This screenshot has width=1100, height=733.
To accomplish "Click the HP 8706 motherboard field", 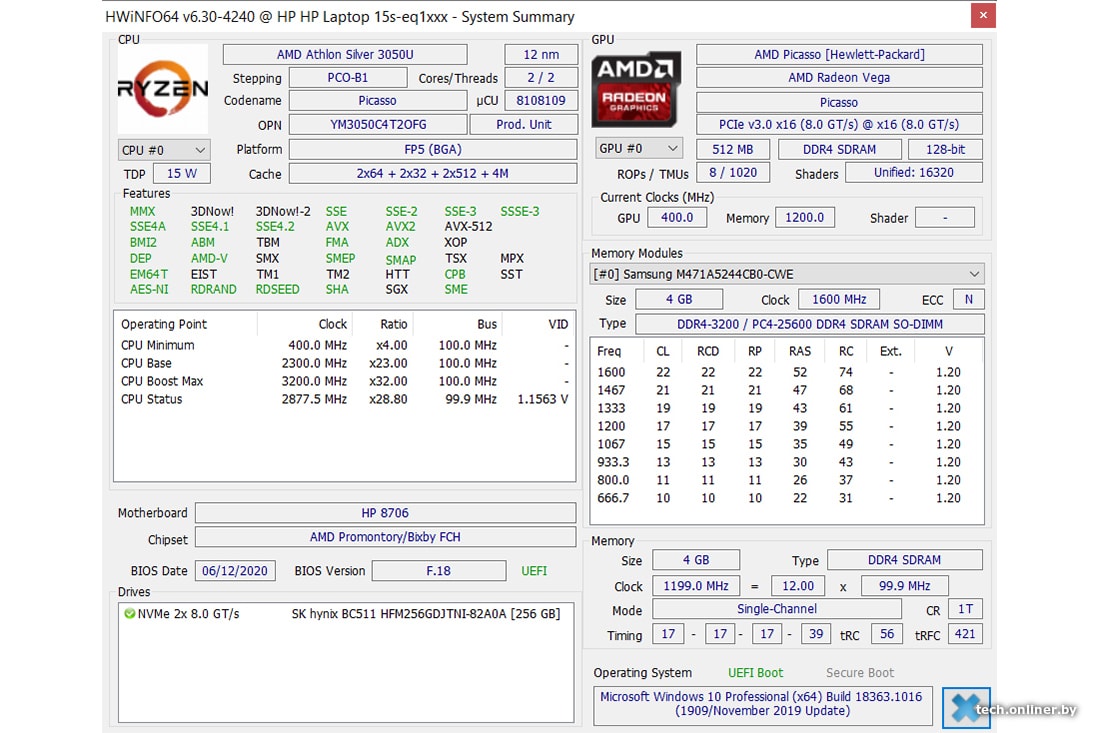I will pyautogui.click(x=385, y=513).
